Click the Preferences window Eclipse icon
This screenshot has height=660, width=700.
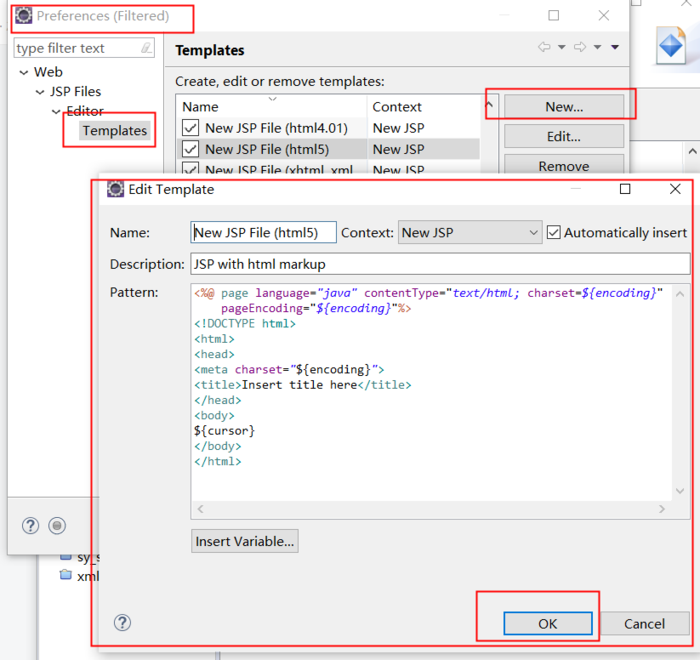tap(24, 16)
